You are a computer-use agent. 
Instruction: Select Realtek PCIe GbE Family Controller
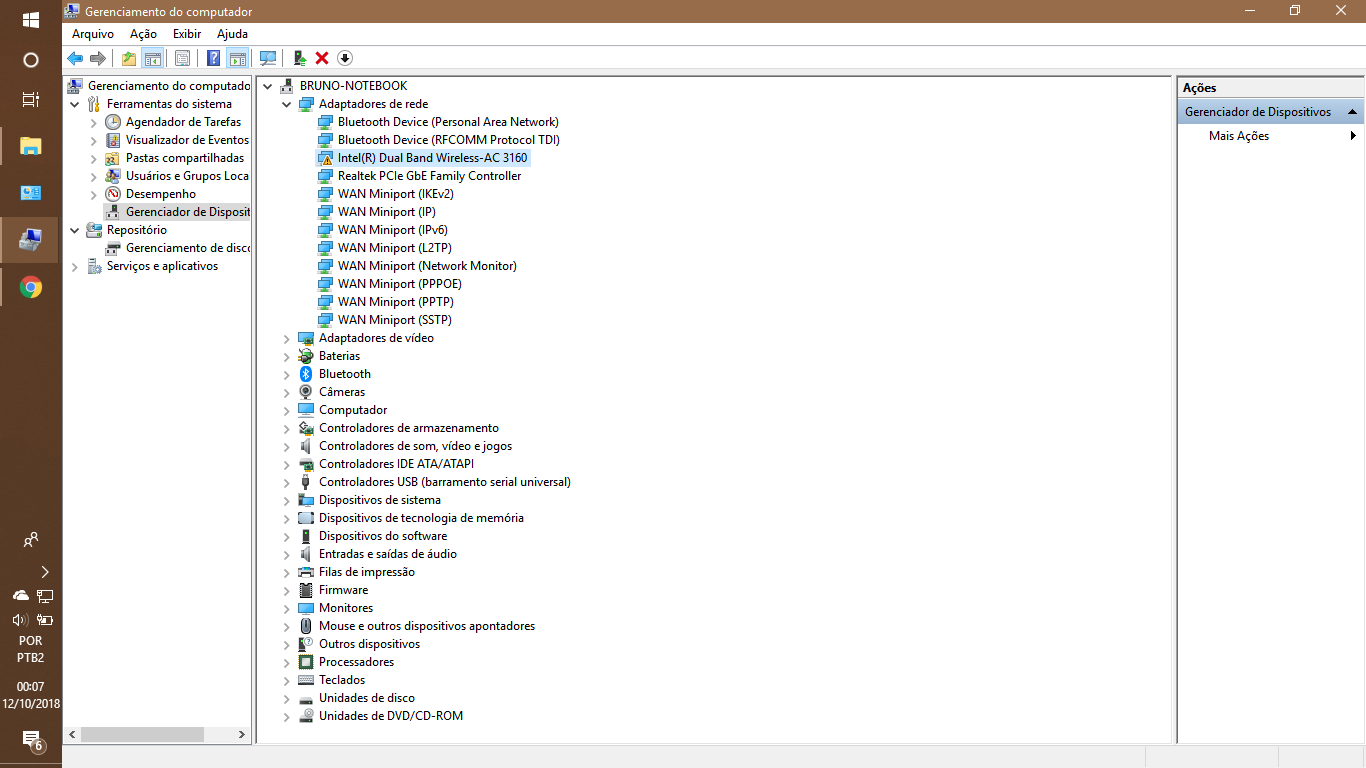pos(429,176)
